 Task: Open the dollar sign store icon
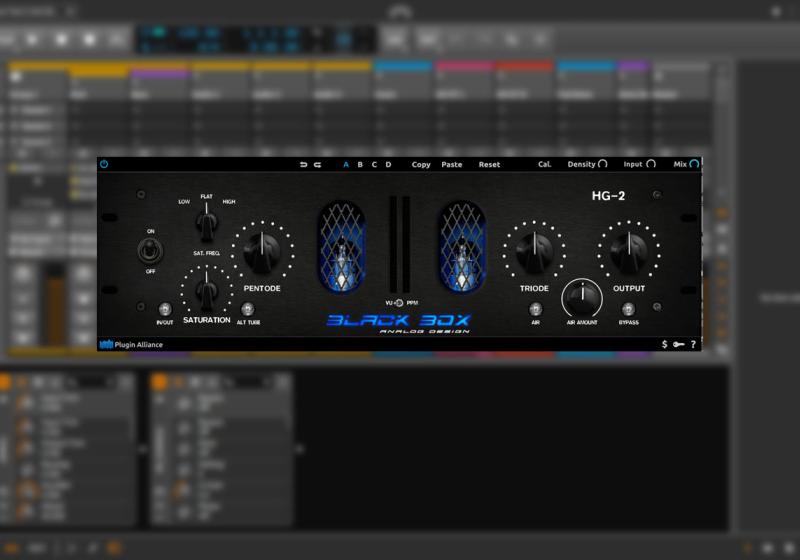[x=664, y=344]
